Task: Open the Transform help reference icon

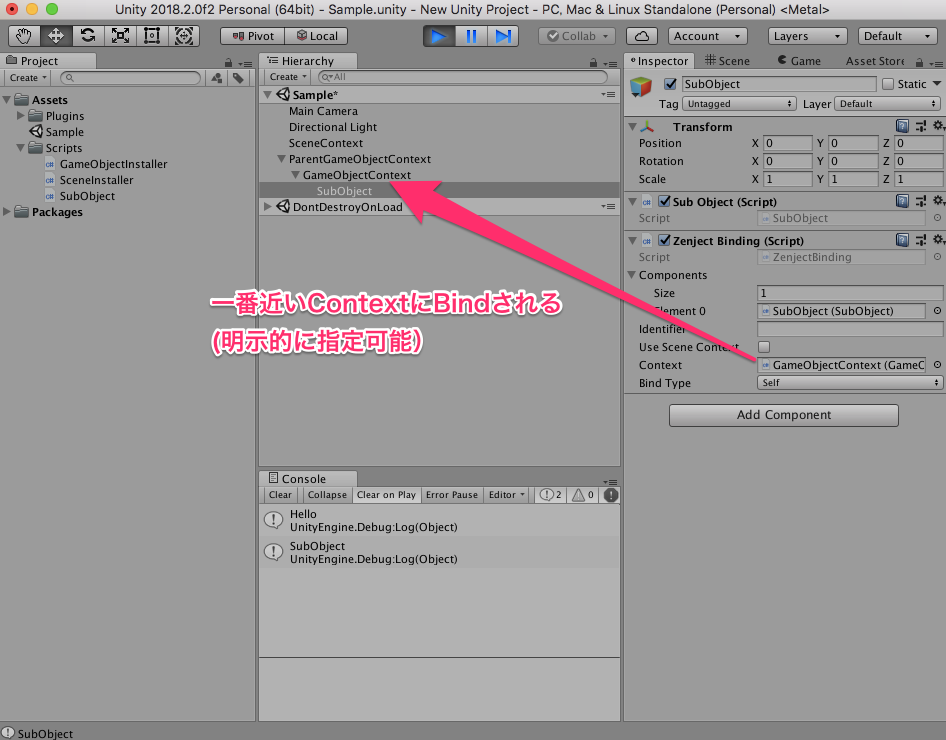Action: pos(903,125)
